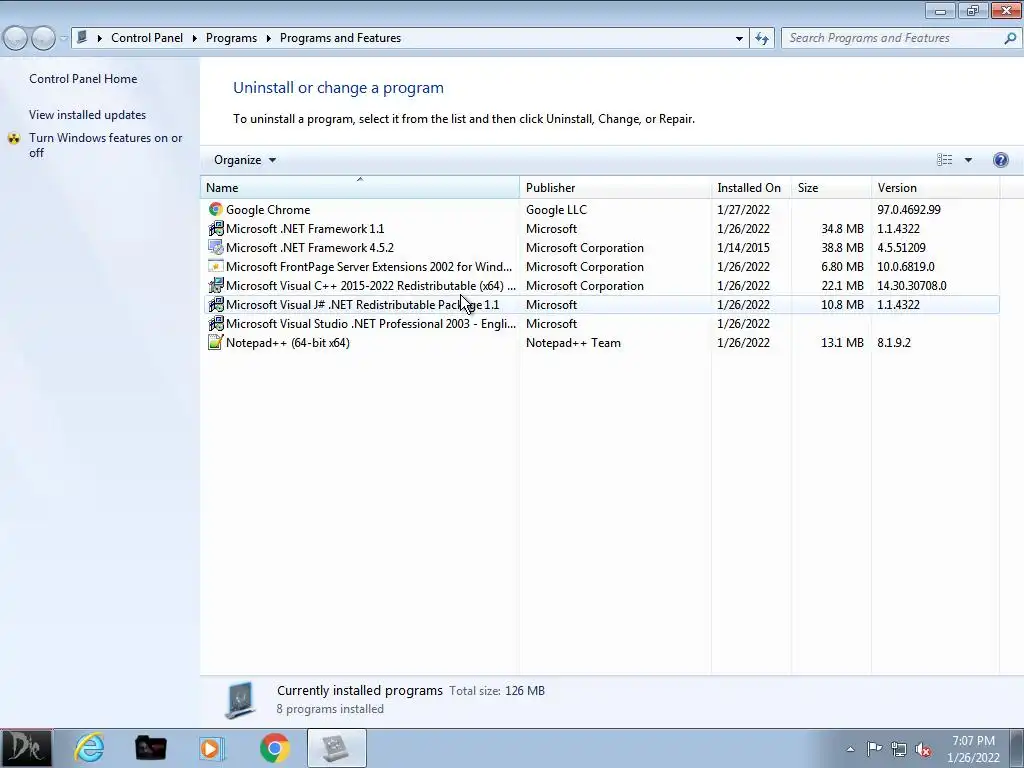Click the muted volume tray icon
This screenshot has width=1024, height=768.
(923, 750)
